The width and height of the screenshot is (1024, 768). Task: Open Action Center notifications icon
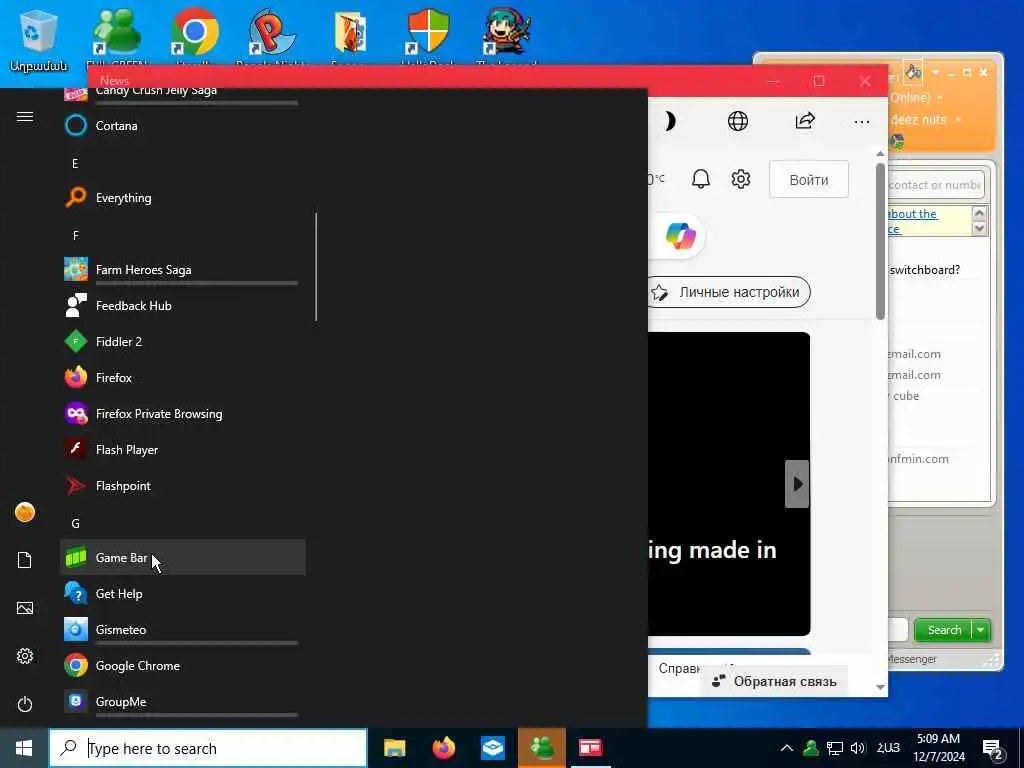(x=993, y=750)
